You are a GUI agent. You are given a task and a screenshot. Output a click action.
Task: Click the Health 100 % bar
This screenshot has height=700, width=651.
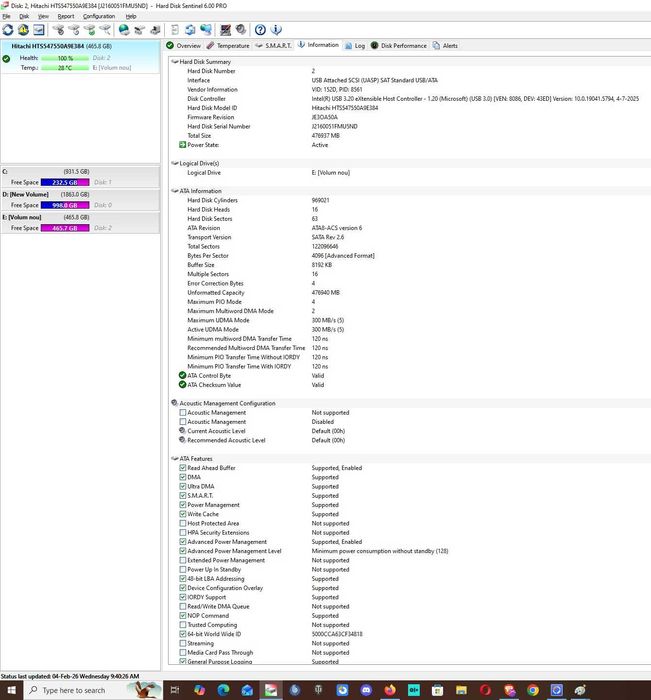pos(65,58)
